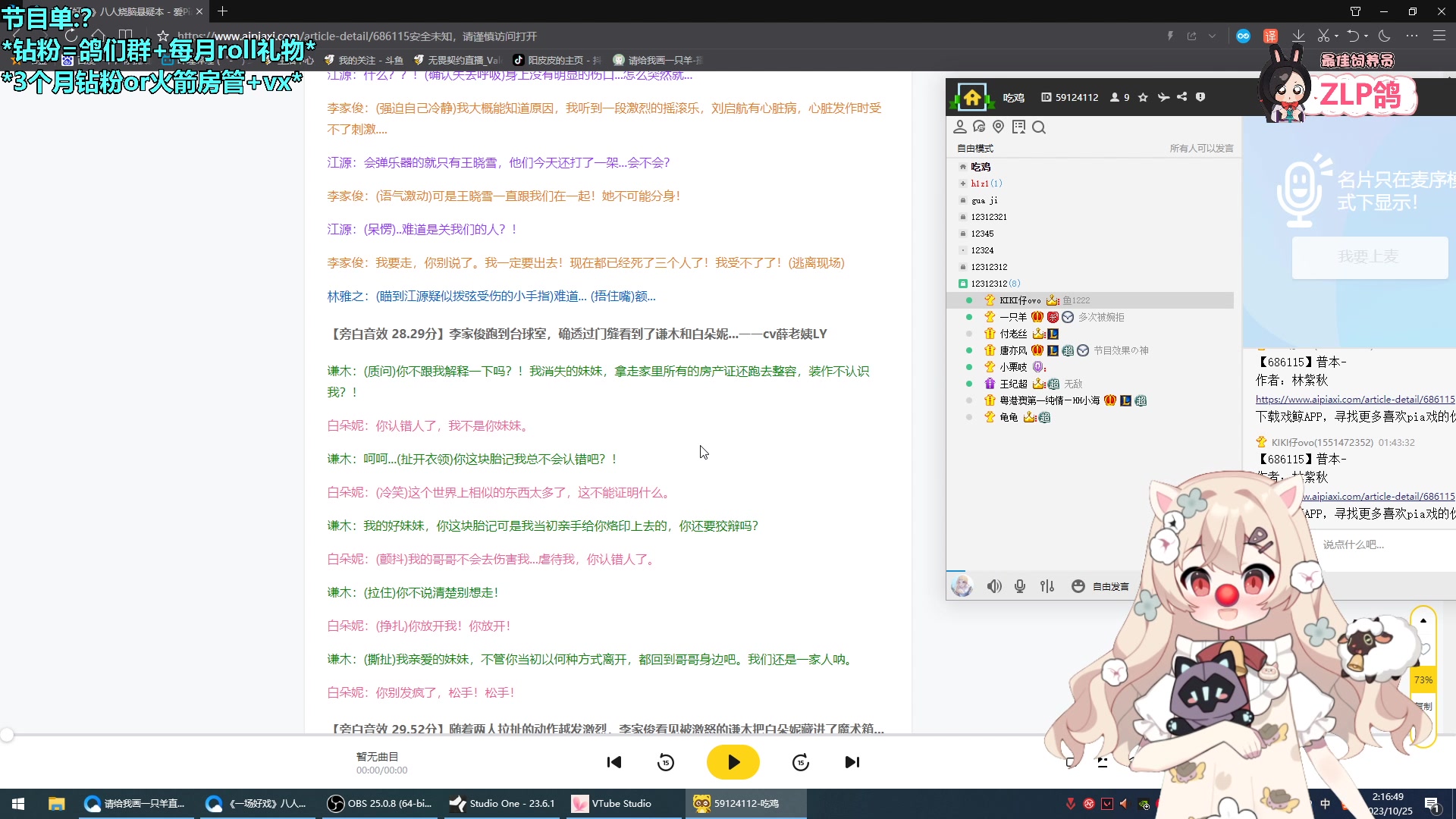This screenshot has width=1456, height=819.
Task: Switch to OBS 25.0.8 in taskbar
Action: click(x=380, y=804)
